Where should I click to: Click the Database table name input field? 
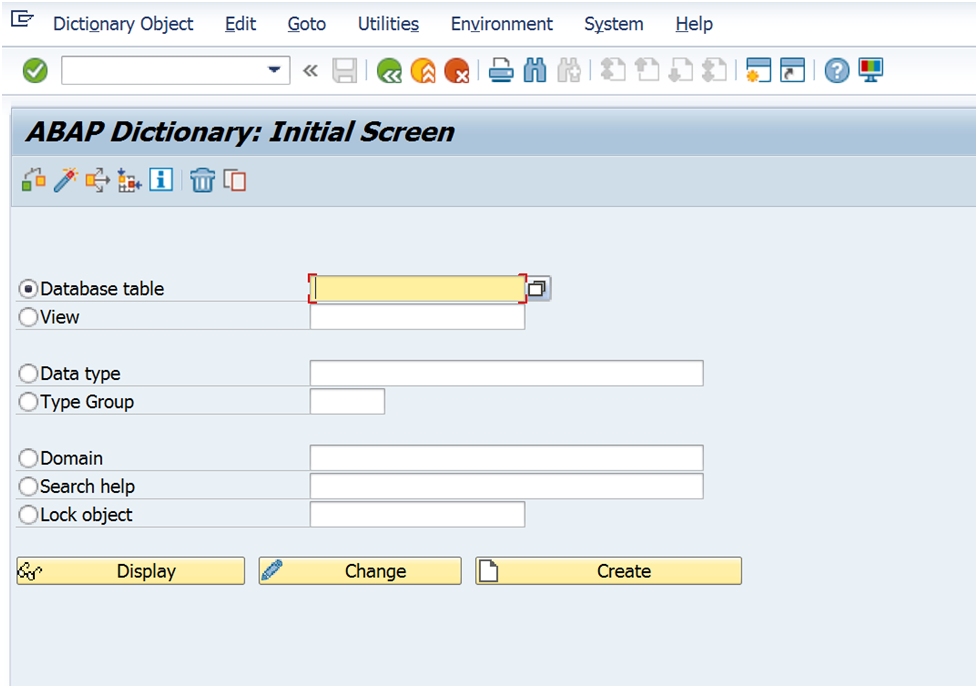pos(417,288)
